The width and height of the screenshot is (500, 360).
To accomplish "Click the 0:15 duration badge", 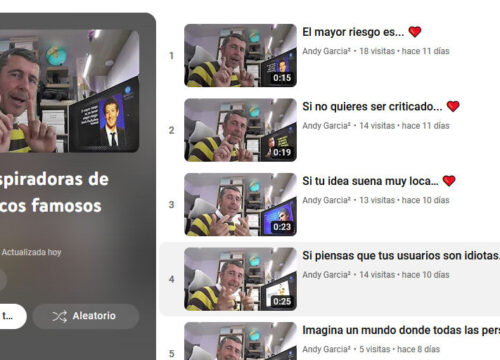I will 282,78.
